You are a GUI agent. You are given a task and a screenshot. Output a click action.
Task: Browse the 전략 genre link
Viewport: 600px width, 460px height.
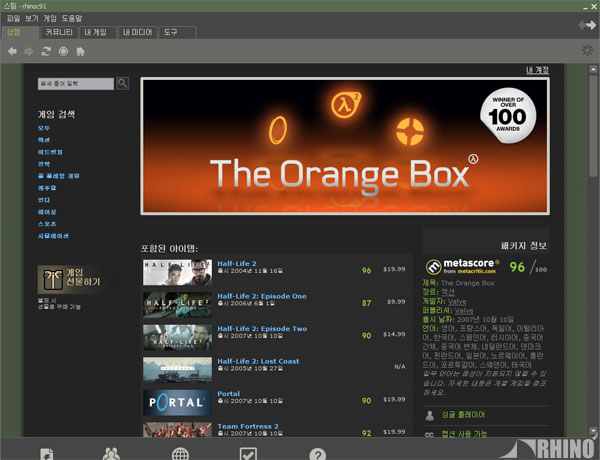point(44,164)
